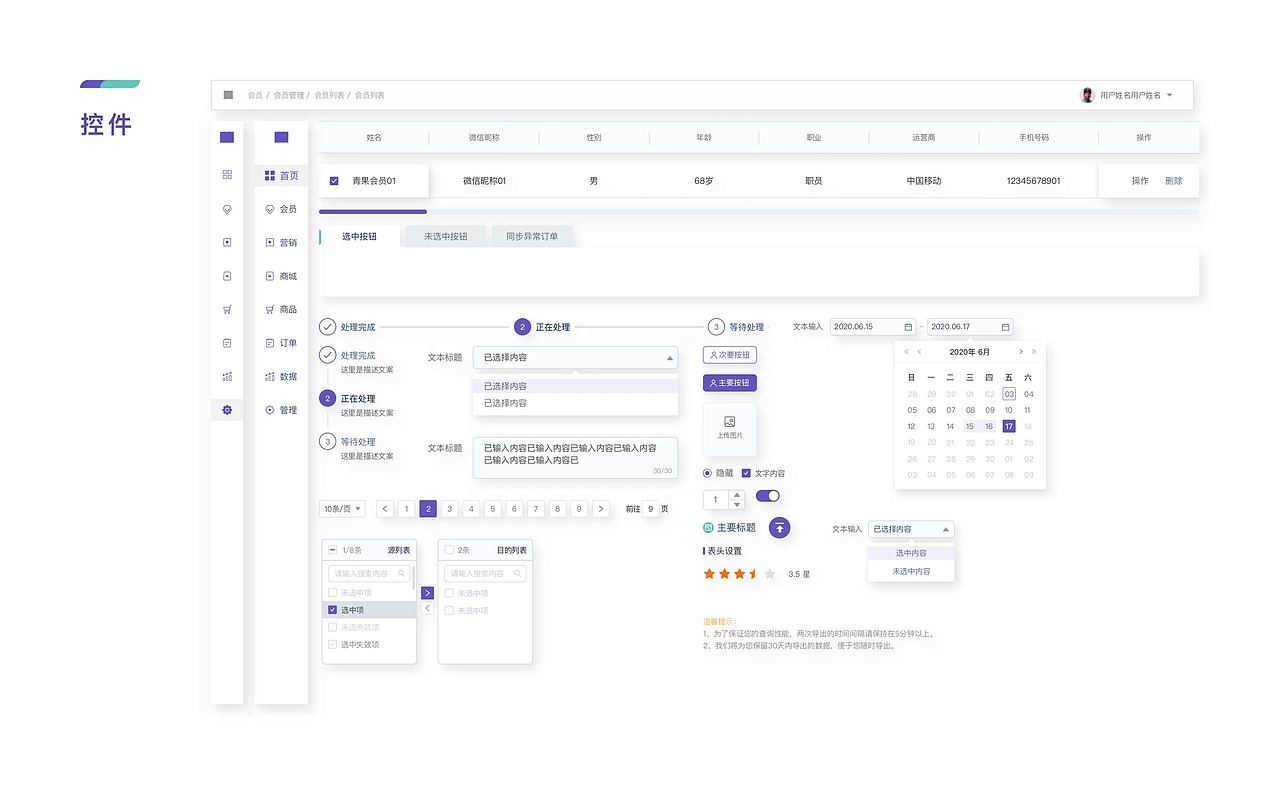
Task: Click the user avatar picture in header
Action: pyautogui.click(x=1087, y=95)
